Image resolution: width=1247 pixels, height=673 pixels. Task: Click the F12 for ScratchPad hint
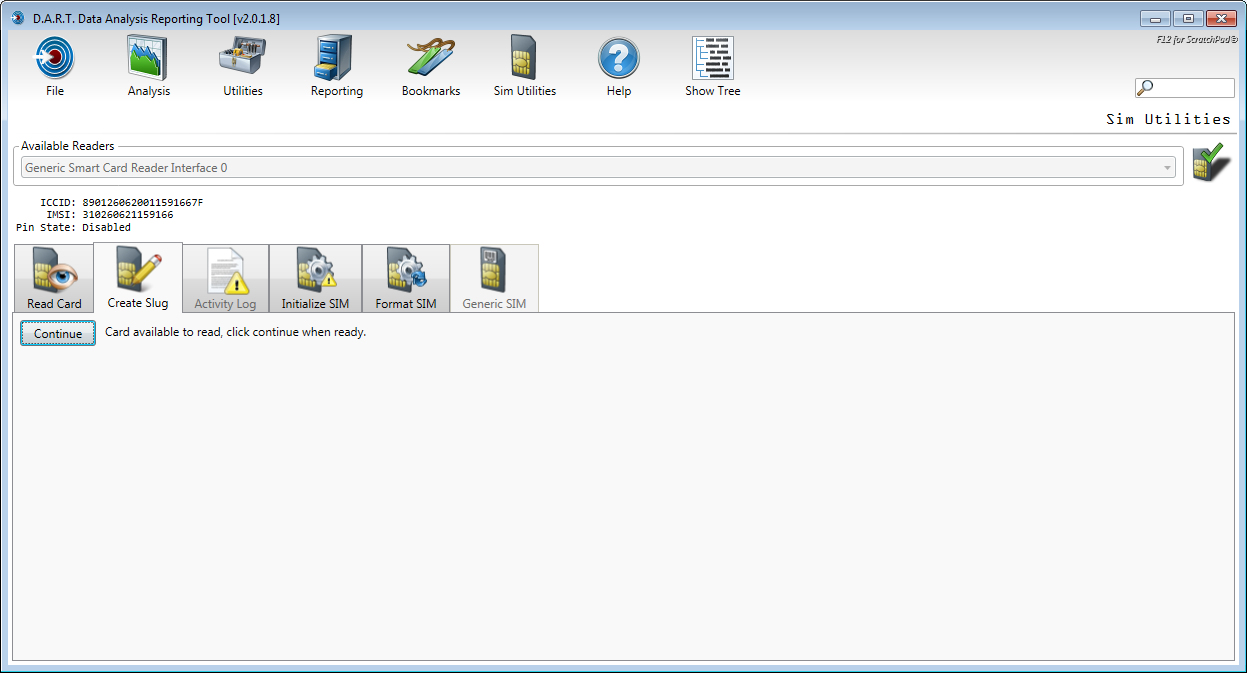tap(1197, 40)
